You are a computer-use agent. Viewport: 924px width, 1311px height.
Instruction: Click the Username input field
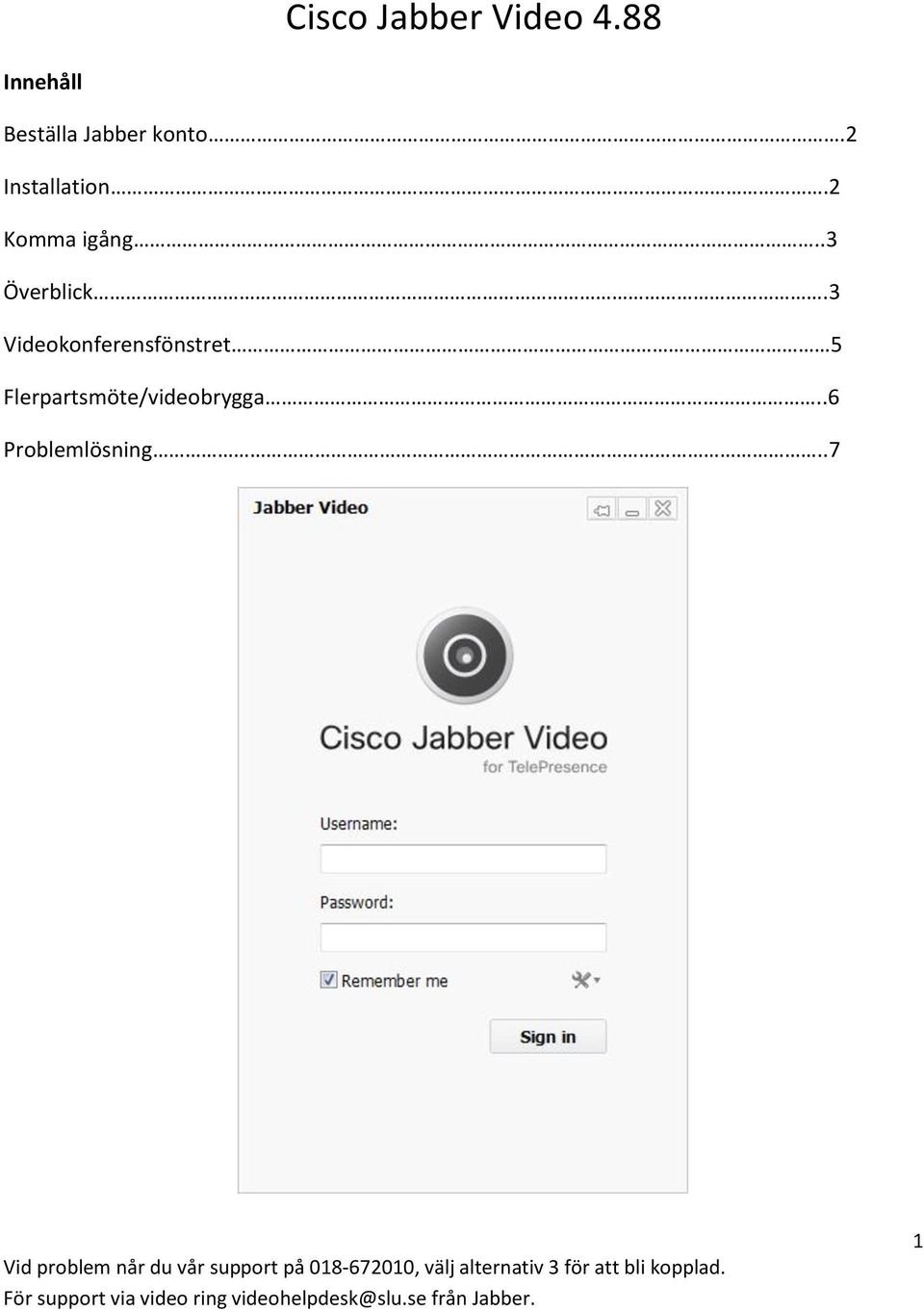(463, 859)
